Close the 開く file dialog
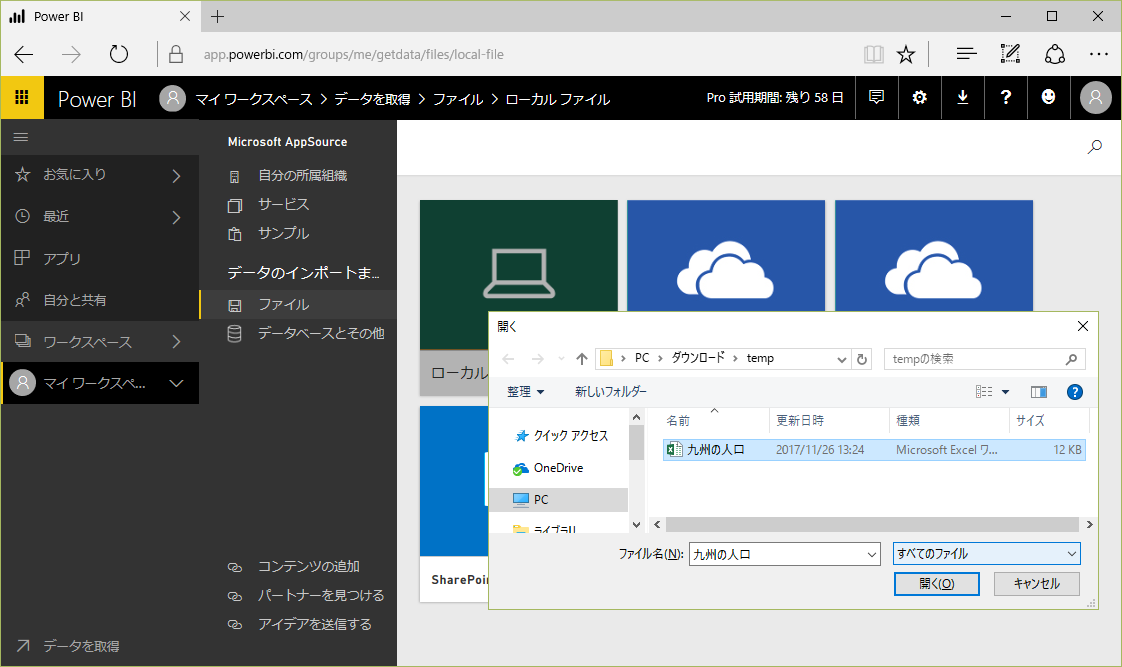1122x667 pixels. point(1083,326)
